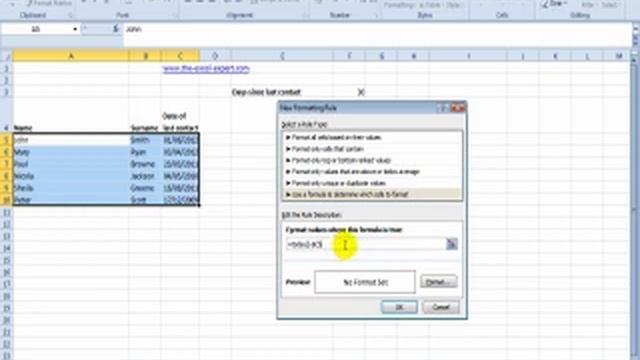Select row 10 header
The height and width of the screenshot is (360, 640).
(6, 200)
